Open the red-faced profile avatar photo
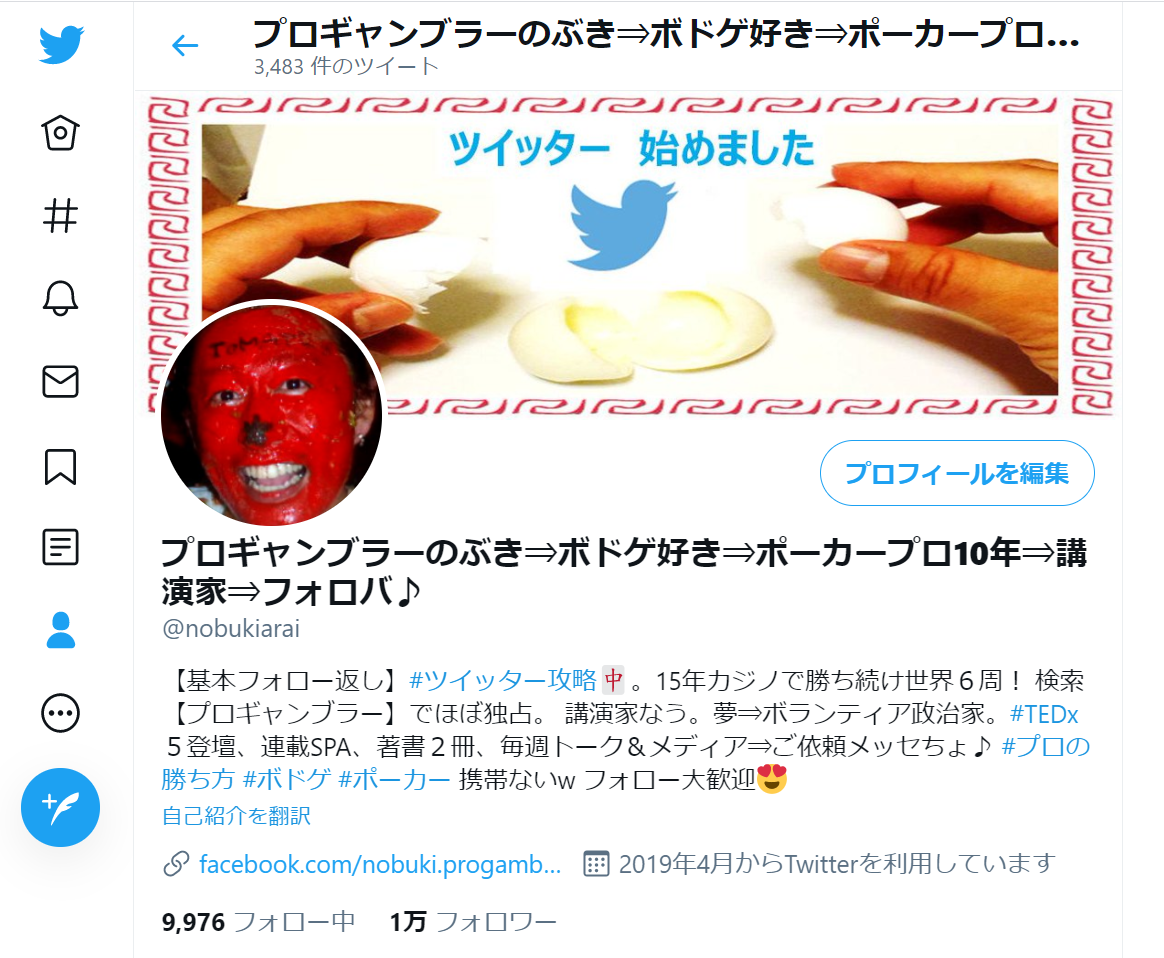The width and height of the screenshot is (1164, 958). (272, 413)
